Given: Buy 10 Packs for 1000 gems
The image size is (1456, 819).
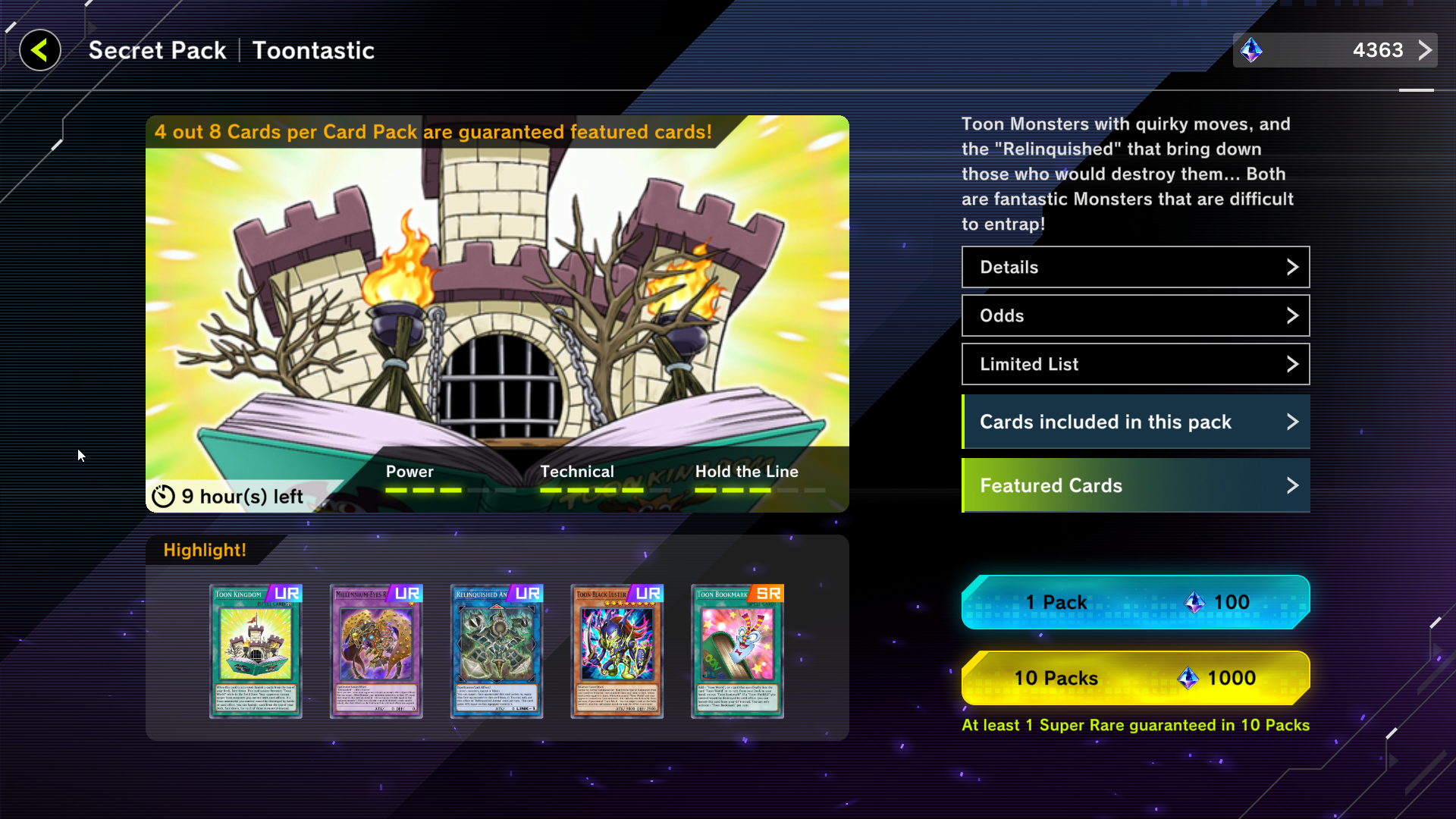Looking at the screenshot, I should [1135, 678].
